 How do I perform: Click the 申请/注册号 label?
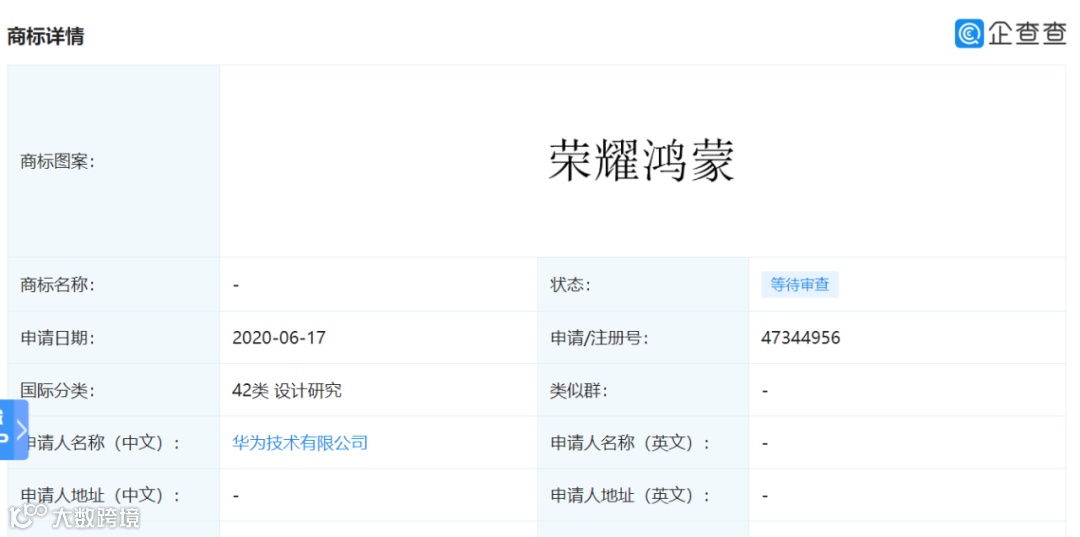(599, 338)
